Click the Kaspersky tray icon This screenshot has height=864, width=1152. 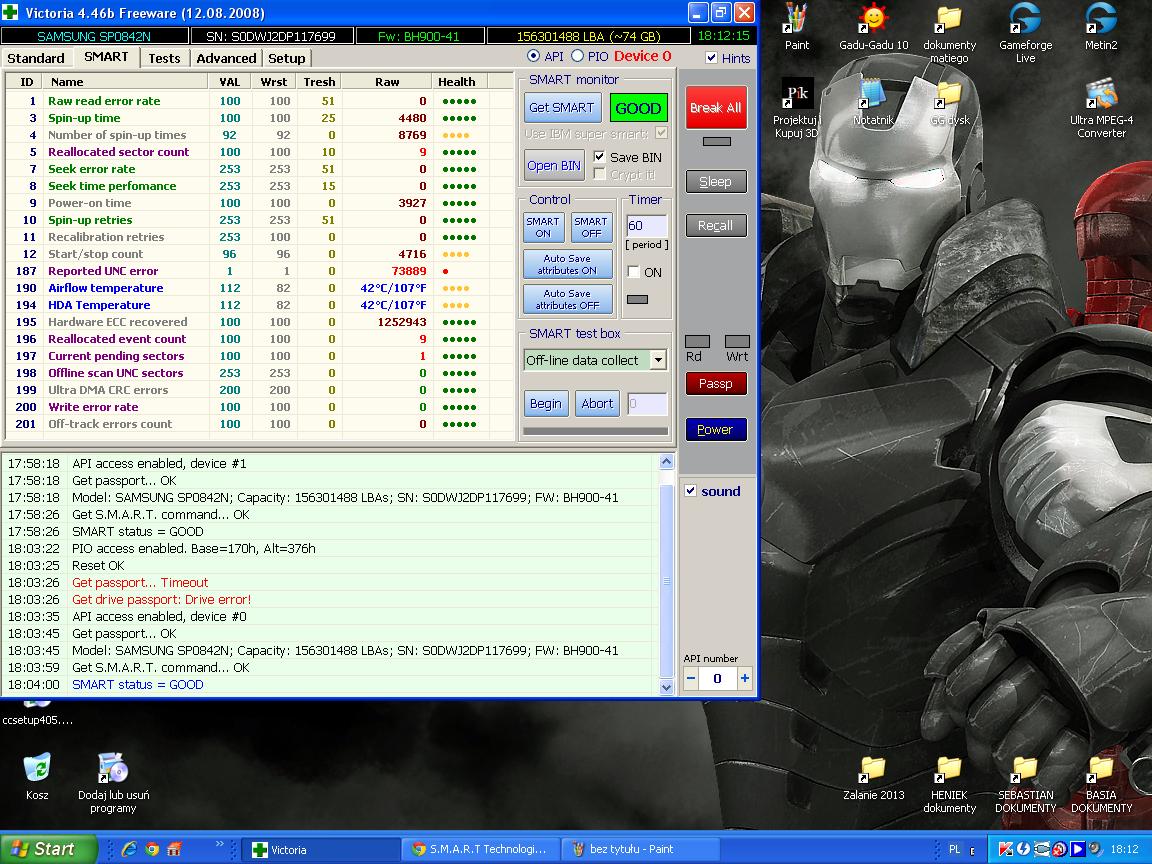[1006, 849]
